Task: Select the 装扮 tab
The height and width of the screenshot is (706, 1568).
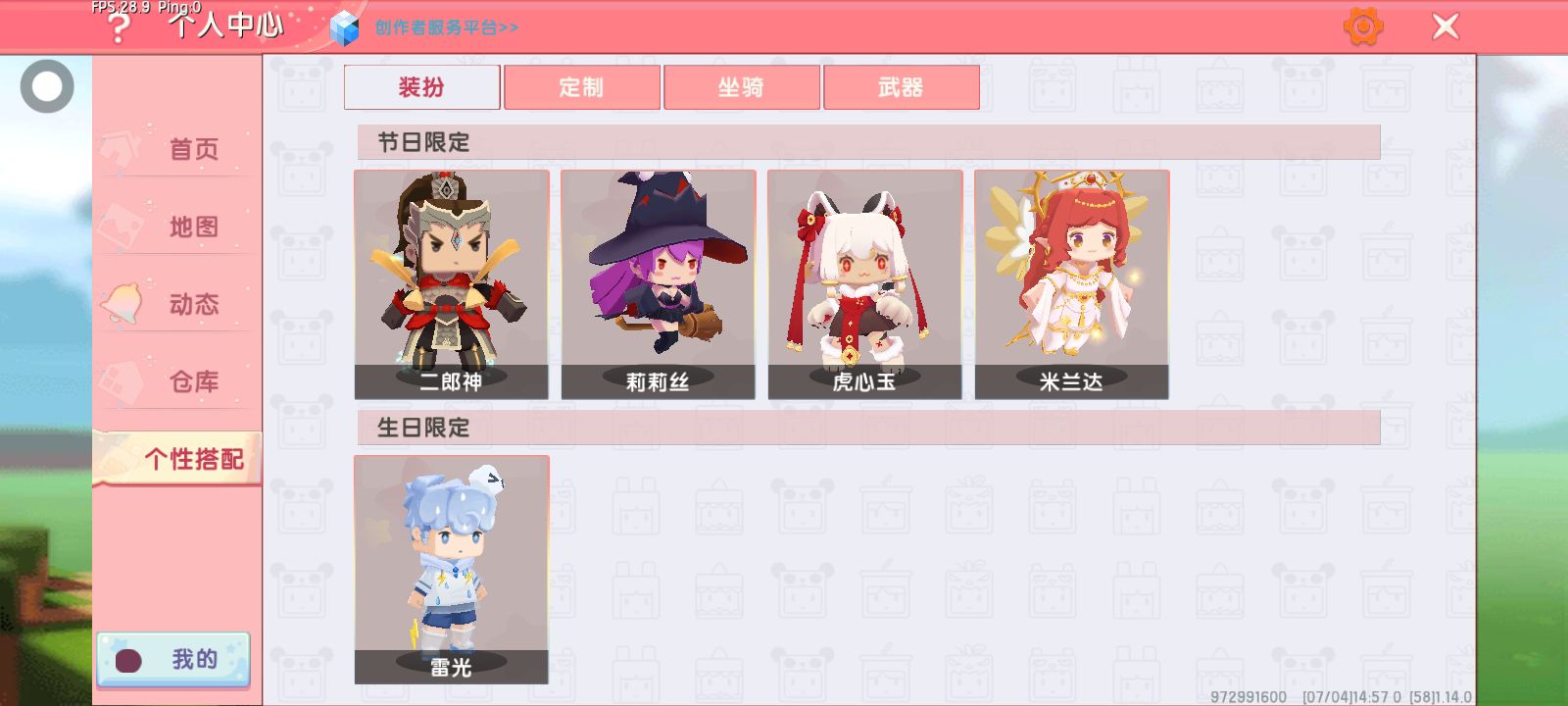Action: 422,87
